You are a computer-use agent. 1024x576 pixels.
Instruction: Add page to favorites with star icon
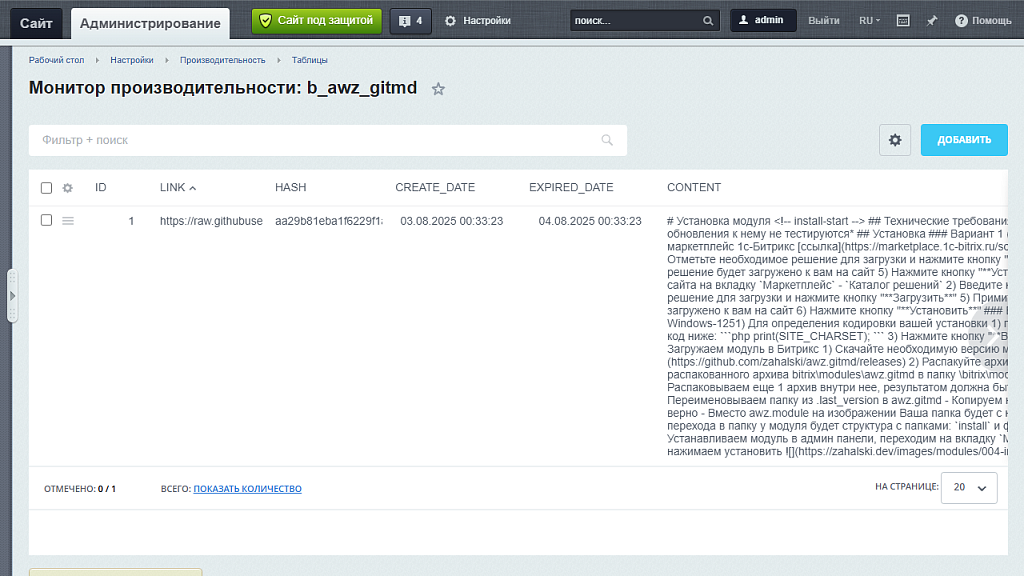pos(438,89)
